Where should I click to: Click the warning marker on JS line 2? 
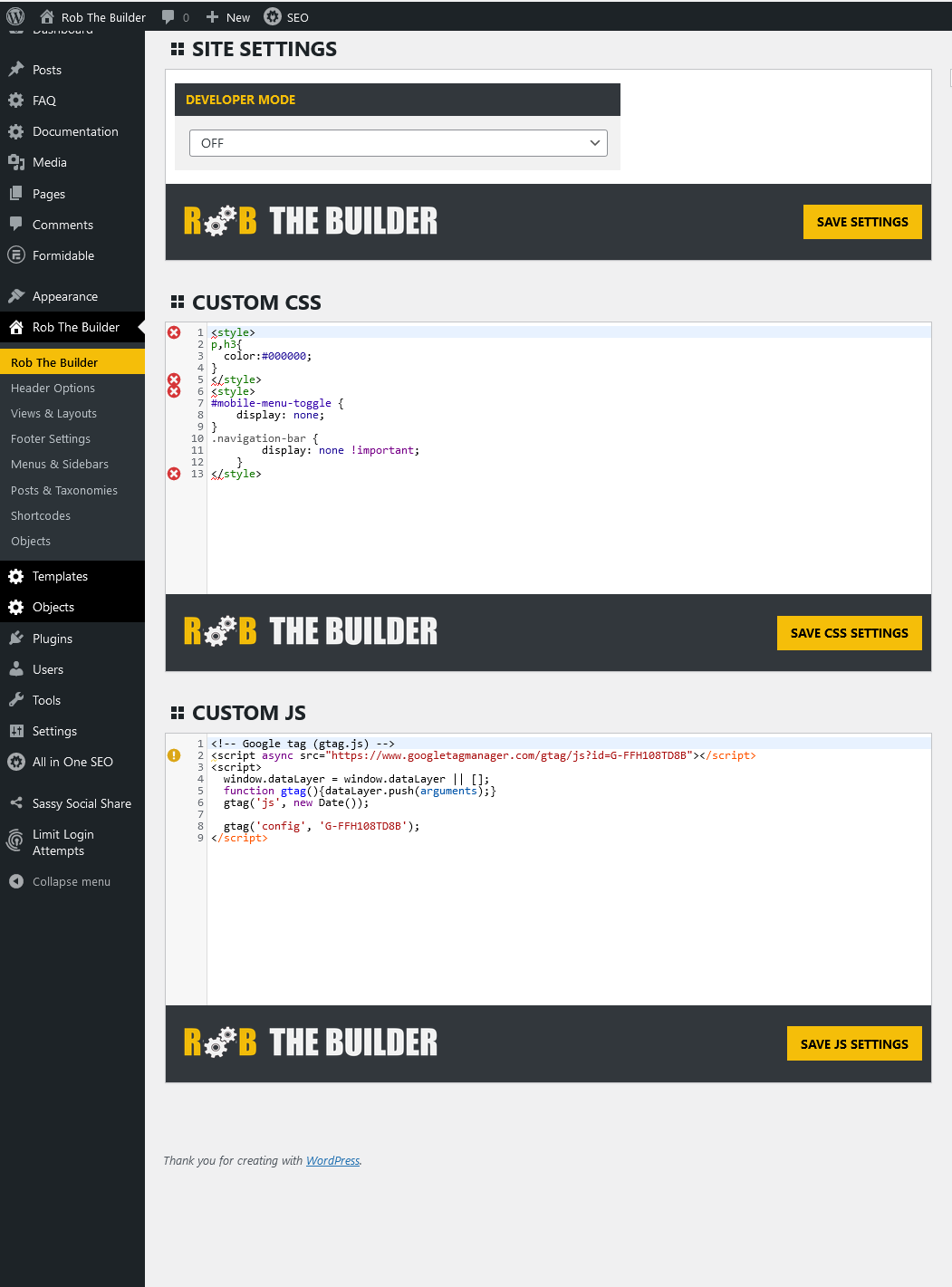[x=174, y=755]
